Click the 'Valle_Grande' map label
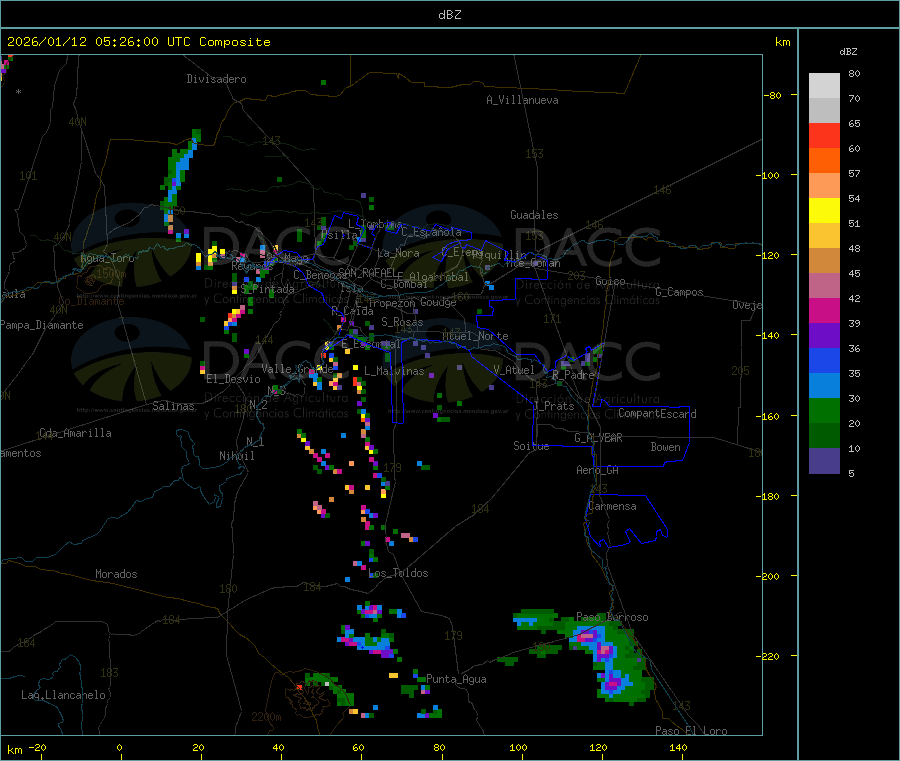 (297, 369)
